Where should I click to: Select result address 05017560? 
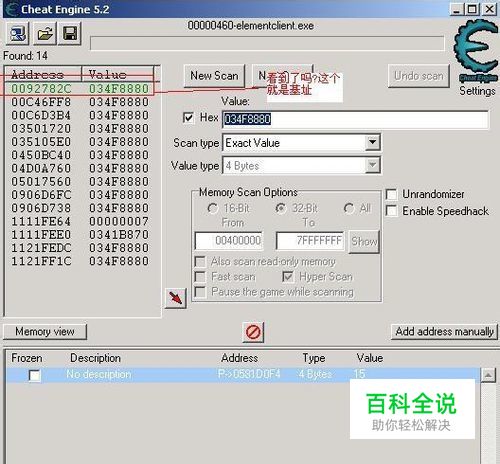pyautogui.click(x=41, y=182)
